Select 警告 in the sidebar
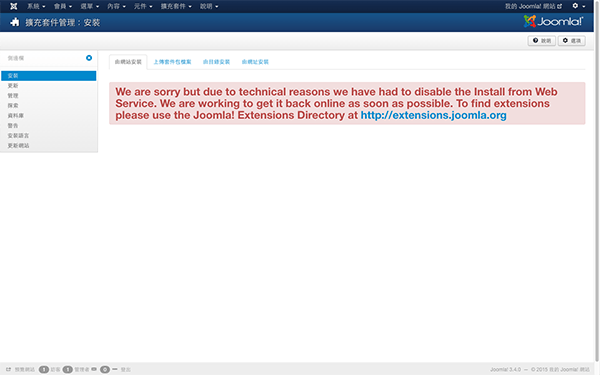Screen dimensions: 600x375 [49, 126]
